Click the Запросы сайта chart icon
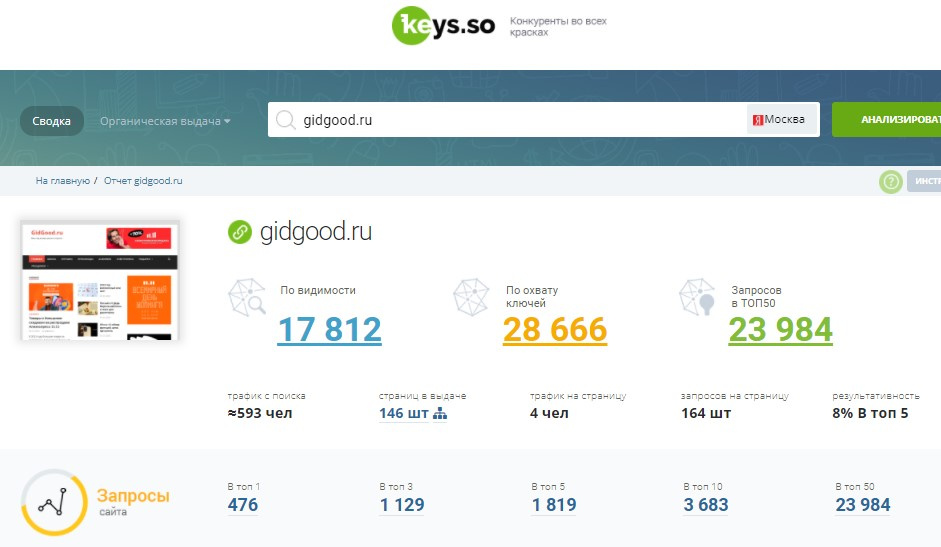The height and width of the screenshot is (547, 941). tap(54, 502)
